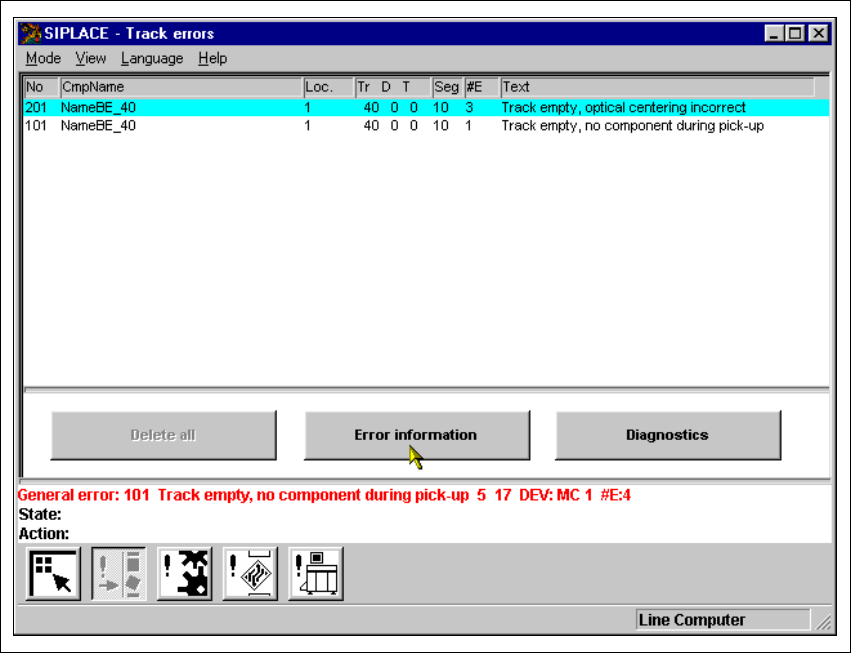The image size is (851, 653).
Task: Open the Language menu
Action: click(x=152, y=58)
